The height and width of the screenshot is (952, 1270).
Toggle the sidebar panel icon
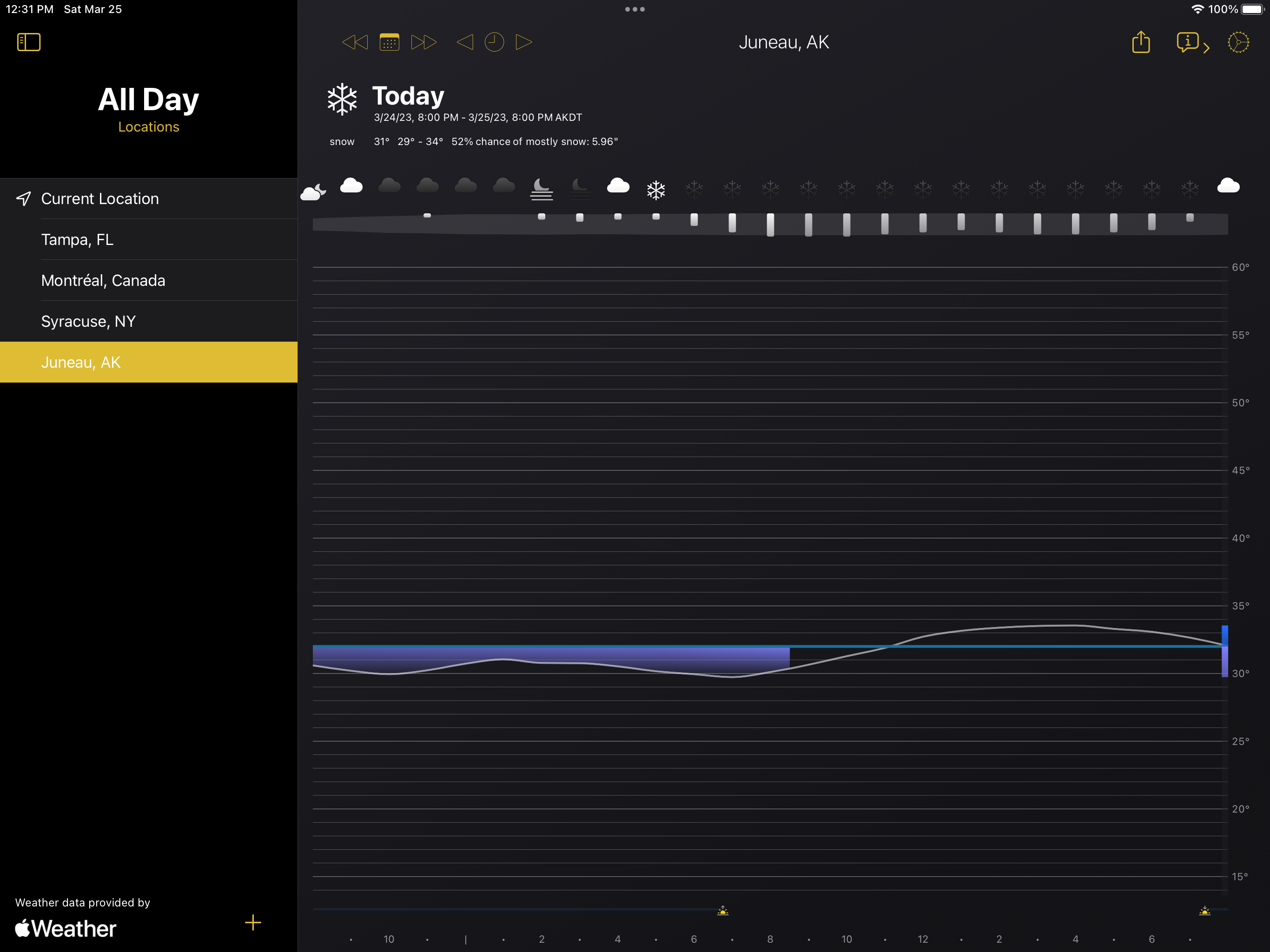tap(29, 42)
